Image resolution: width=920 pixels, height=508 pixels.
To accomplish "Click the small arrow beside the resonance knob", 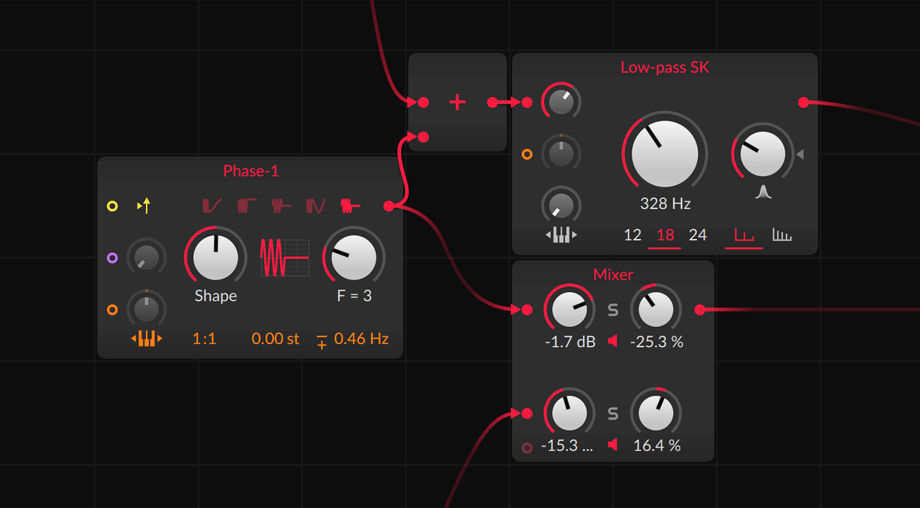I will tap(799, 154).
